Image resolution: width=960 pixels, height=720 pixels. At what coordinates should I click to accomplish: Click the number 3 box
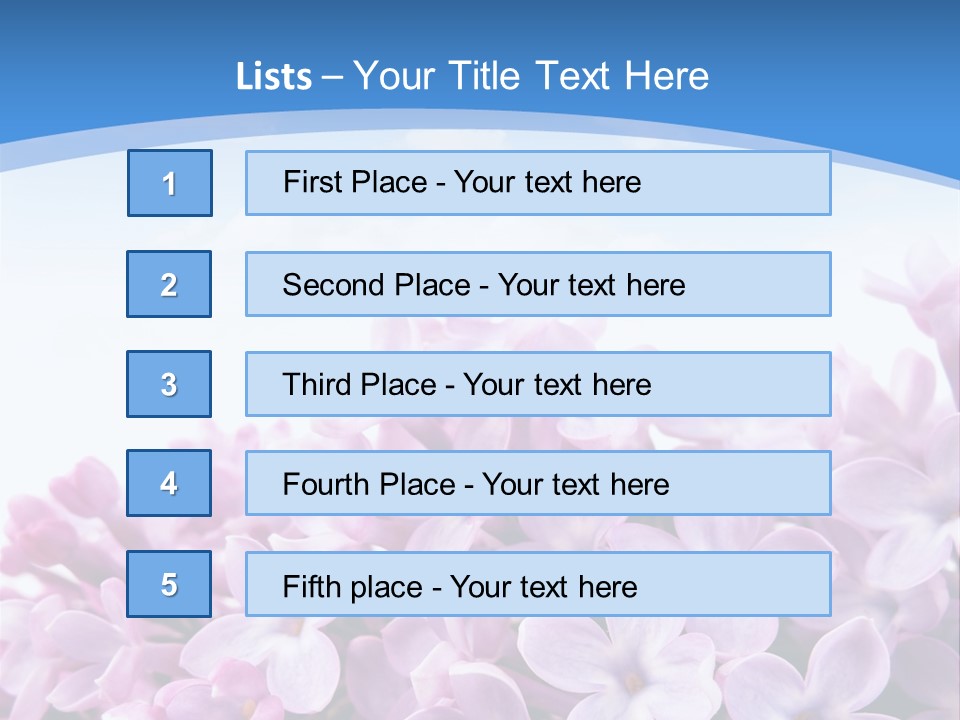pos(169,384)
